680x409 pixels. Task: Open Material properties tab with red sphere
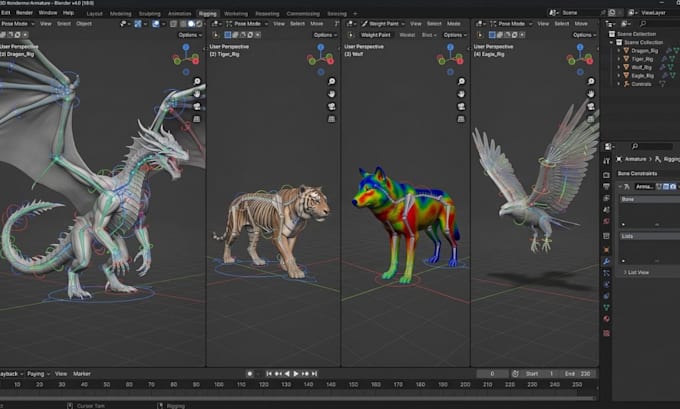[x=606, y=319]
